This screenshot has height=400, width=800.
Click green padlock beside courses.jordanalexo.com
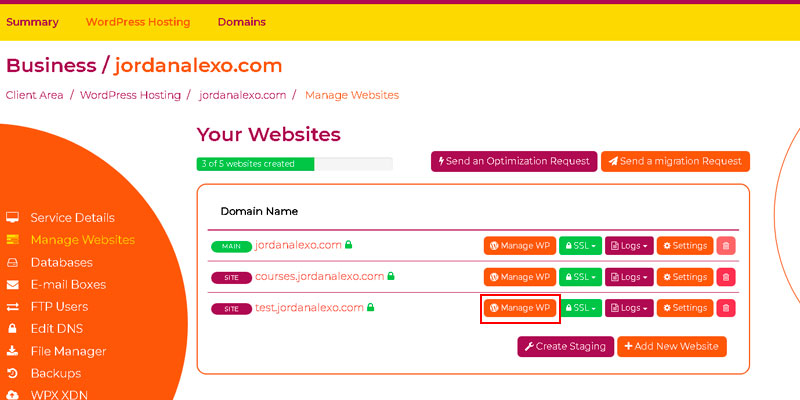[391, 276]
